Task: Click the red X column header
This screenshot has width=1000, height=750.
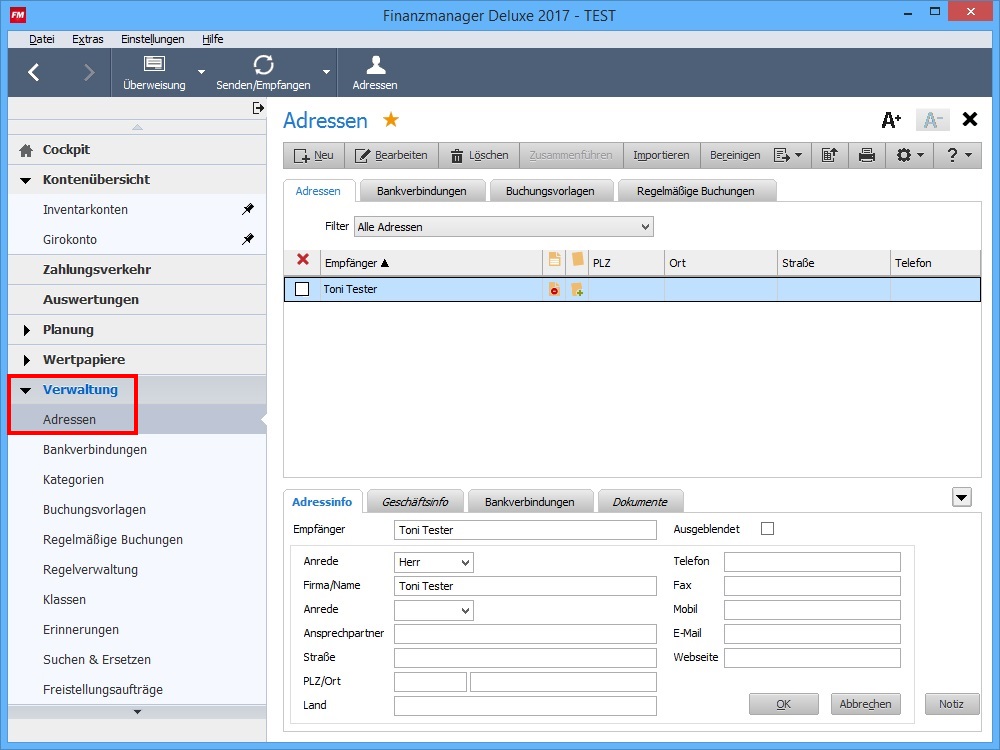Action: [303, 259]
